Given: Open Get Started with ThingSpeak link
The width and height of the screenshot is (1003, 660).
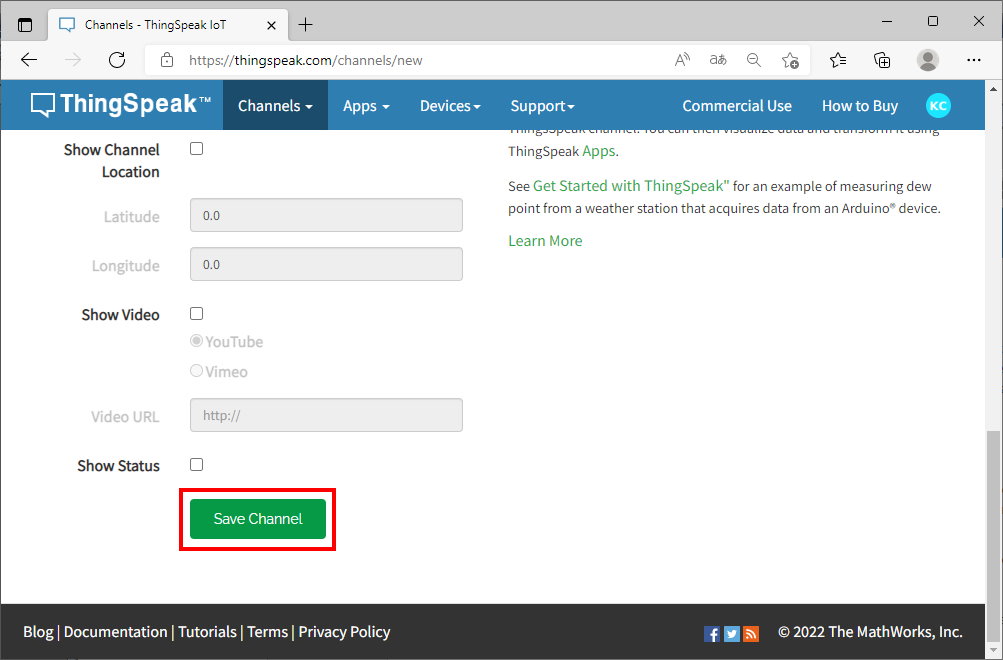Looking at the screenshot, I should click(631, 186).
